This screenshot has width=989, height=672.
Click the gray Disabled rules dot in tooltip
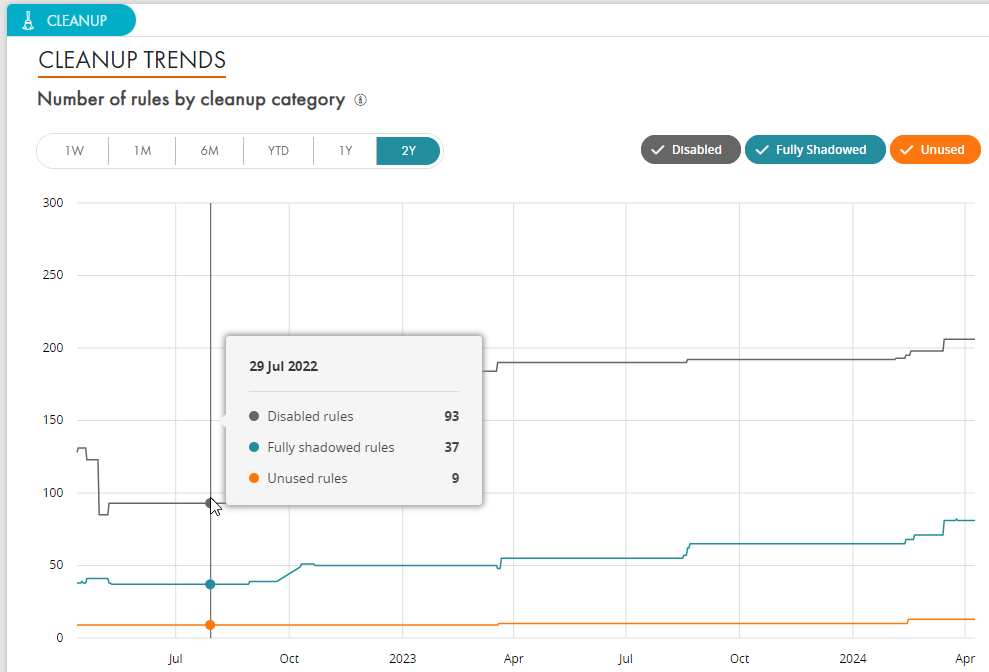pyautogui.click(x=254, y=416)
